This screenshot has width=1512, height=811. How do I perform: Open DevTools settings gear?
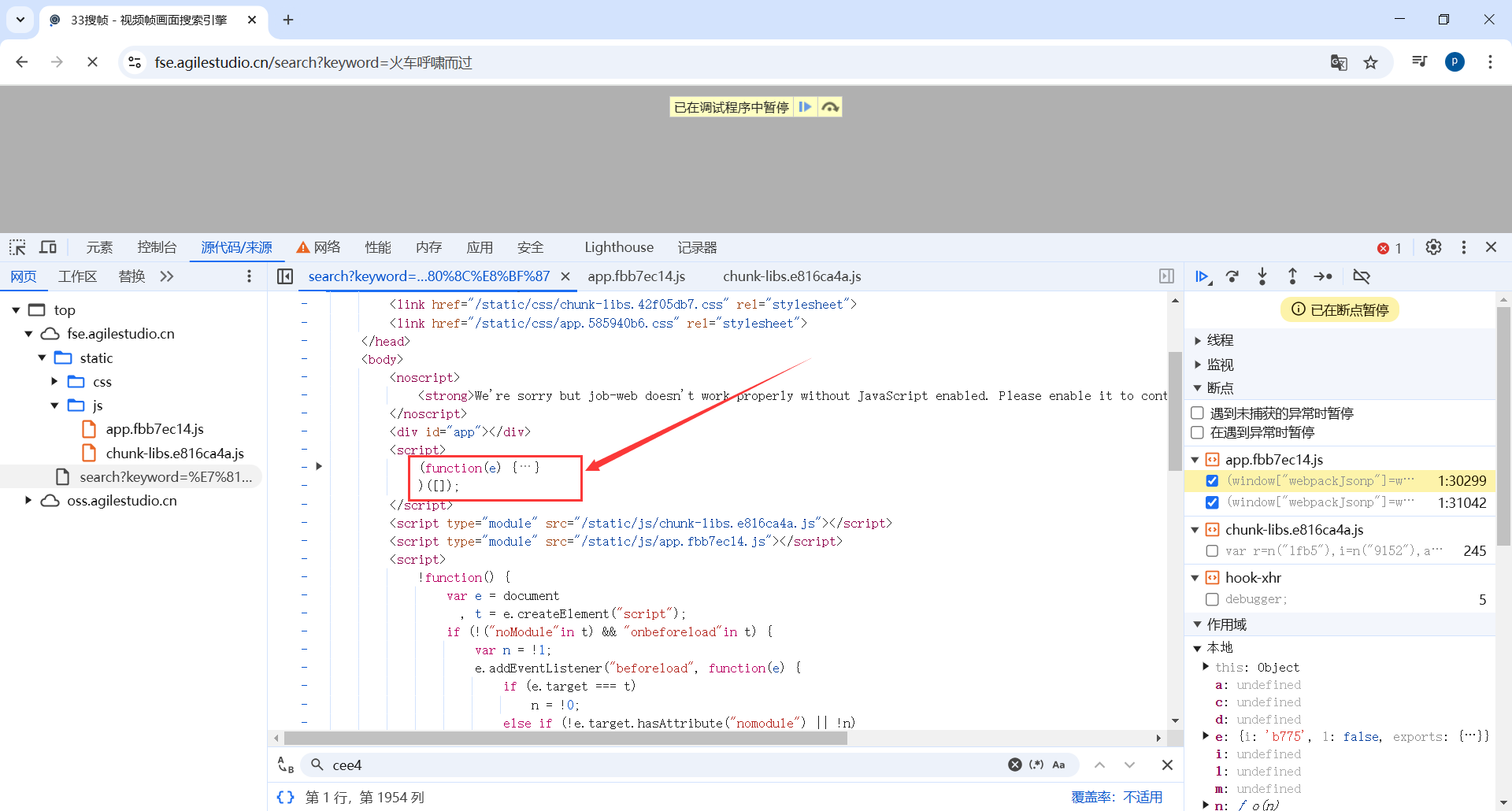pos(1433,246)
